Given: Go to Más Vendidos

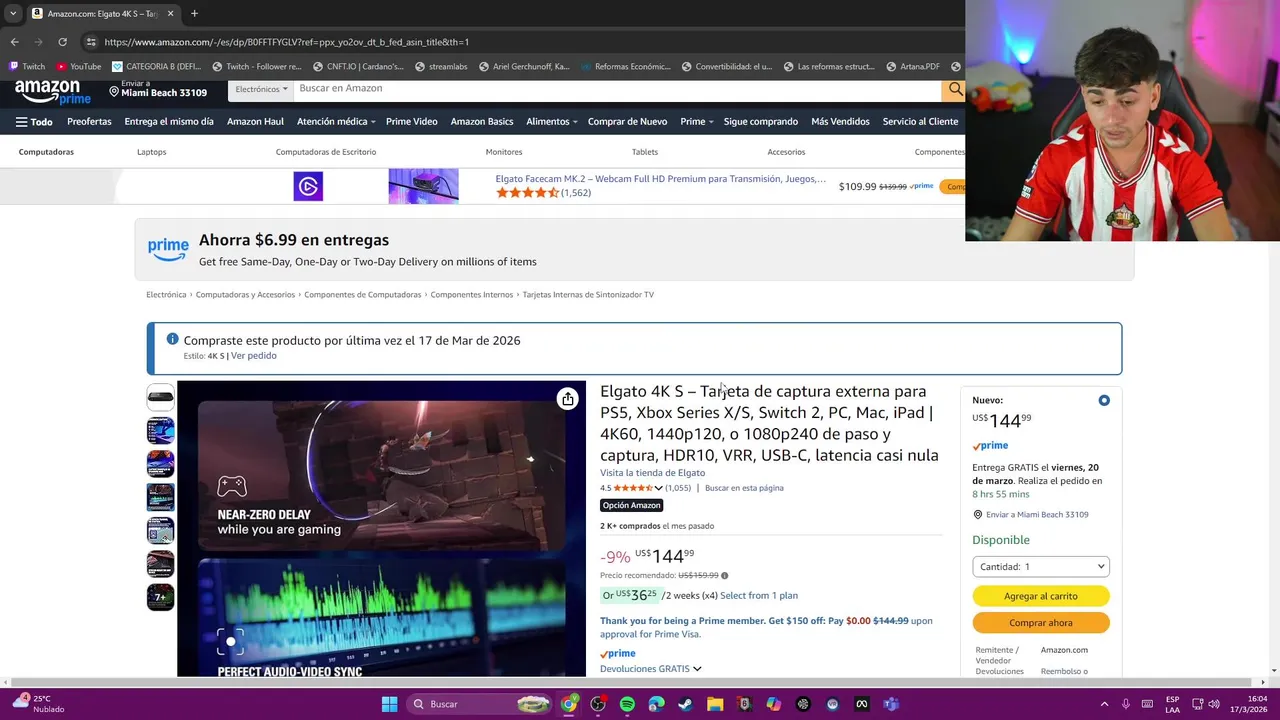Looking at the screenshot, I should [x=840, y=122].
